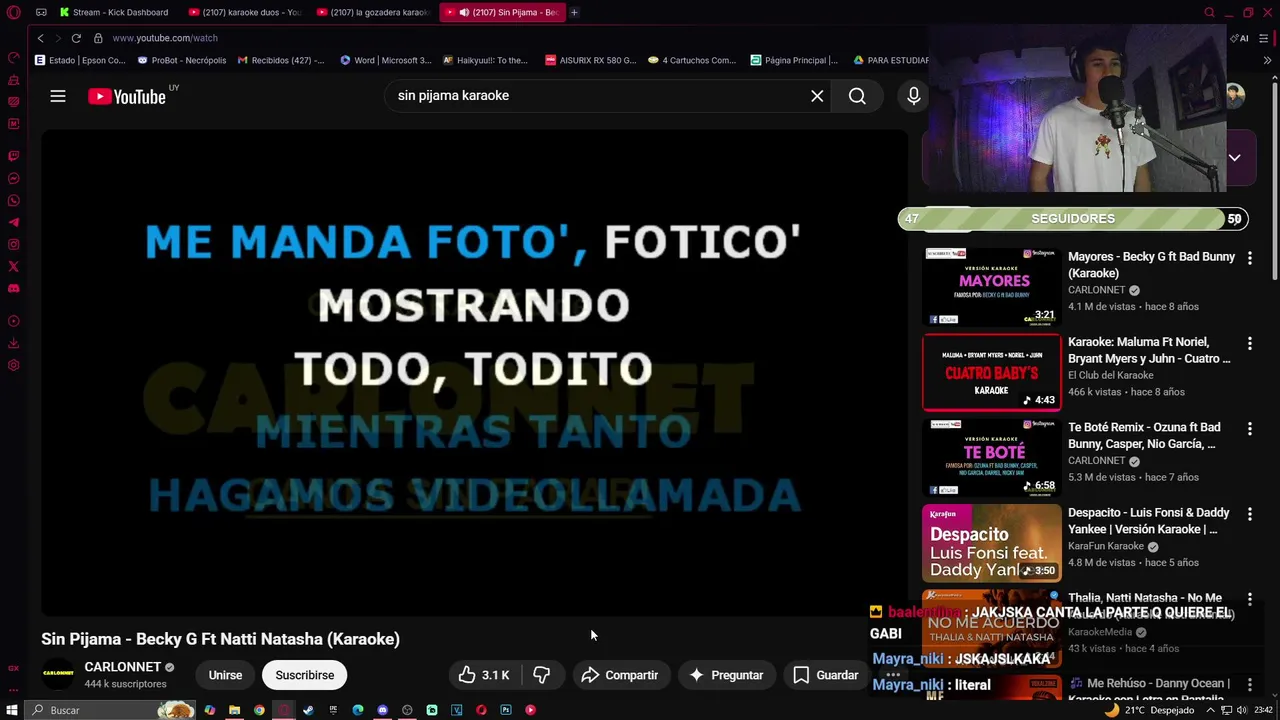Open the Recibidos Gmail bookmark

point(281,60)
